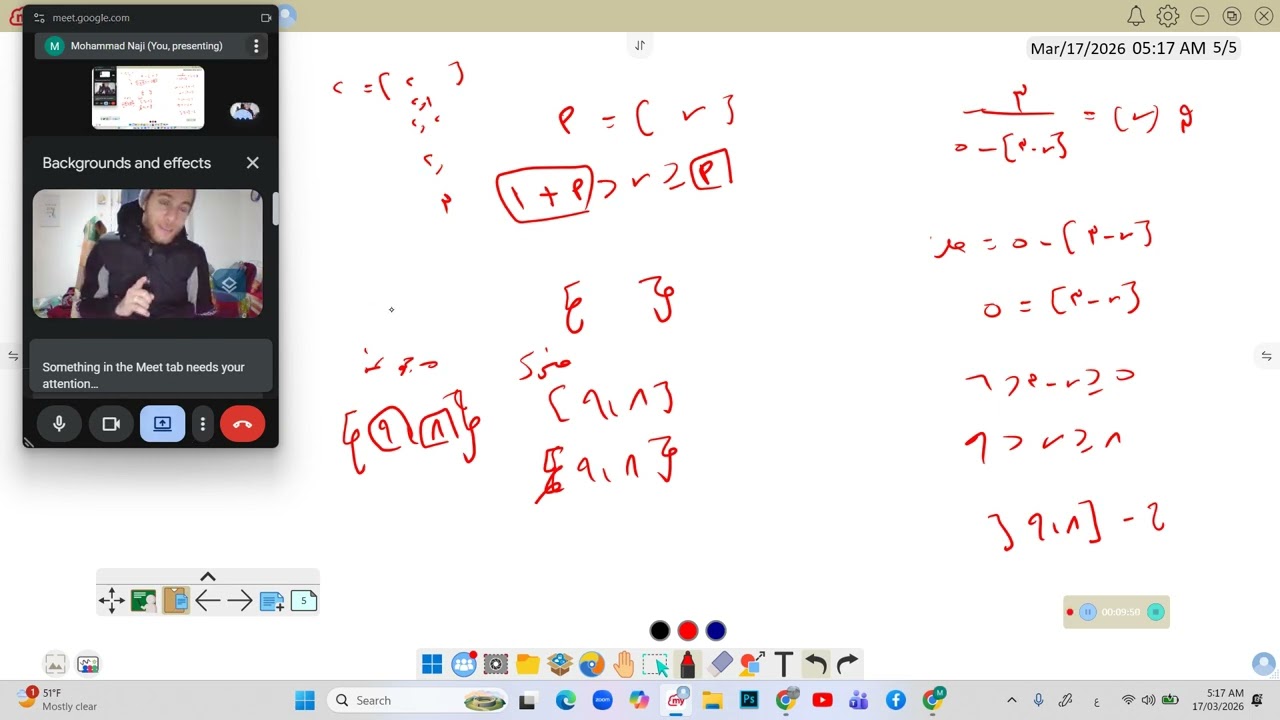Open the page 5 list icon
This screenshot has height=720, width=1280.
tap(304, 600)
